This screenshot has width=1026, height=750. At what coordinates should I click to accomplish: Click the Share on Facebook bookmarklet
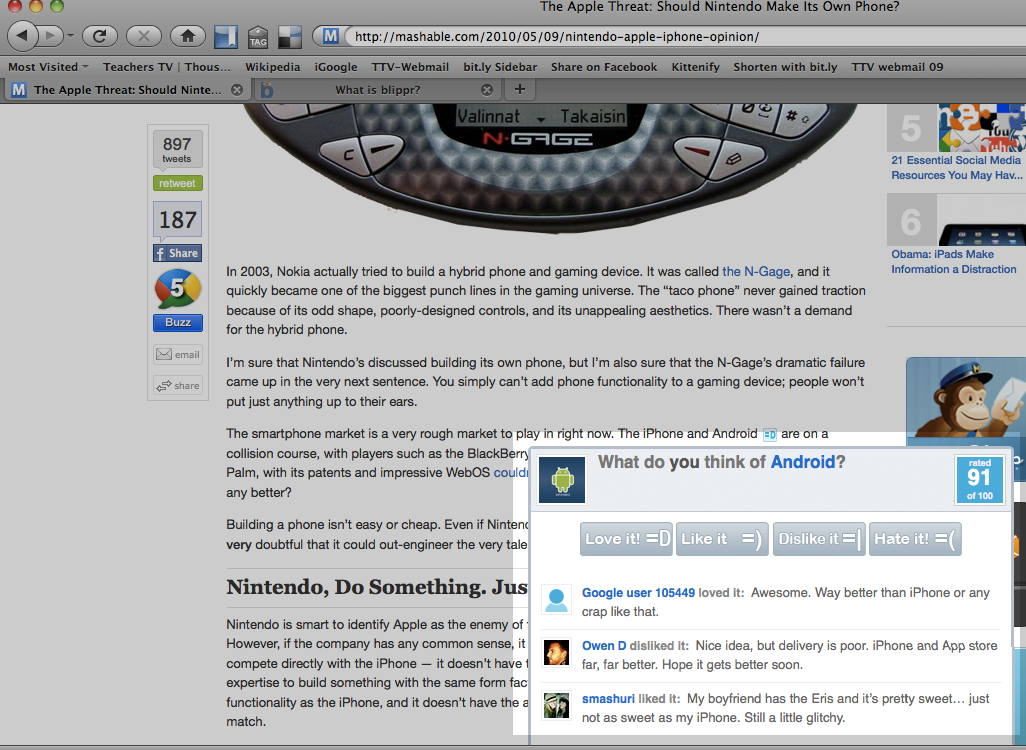[x=604, y=67]
